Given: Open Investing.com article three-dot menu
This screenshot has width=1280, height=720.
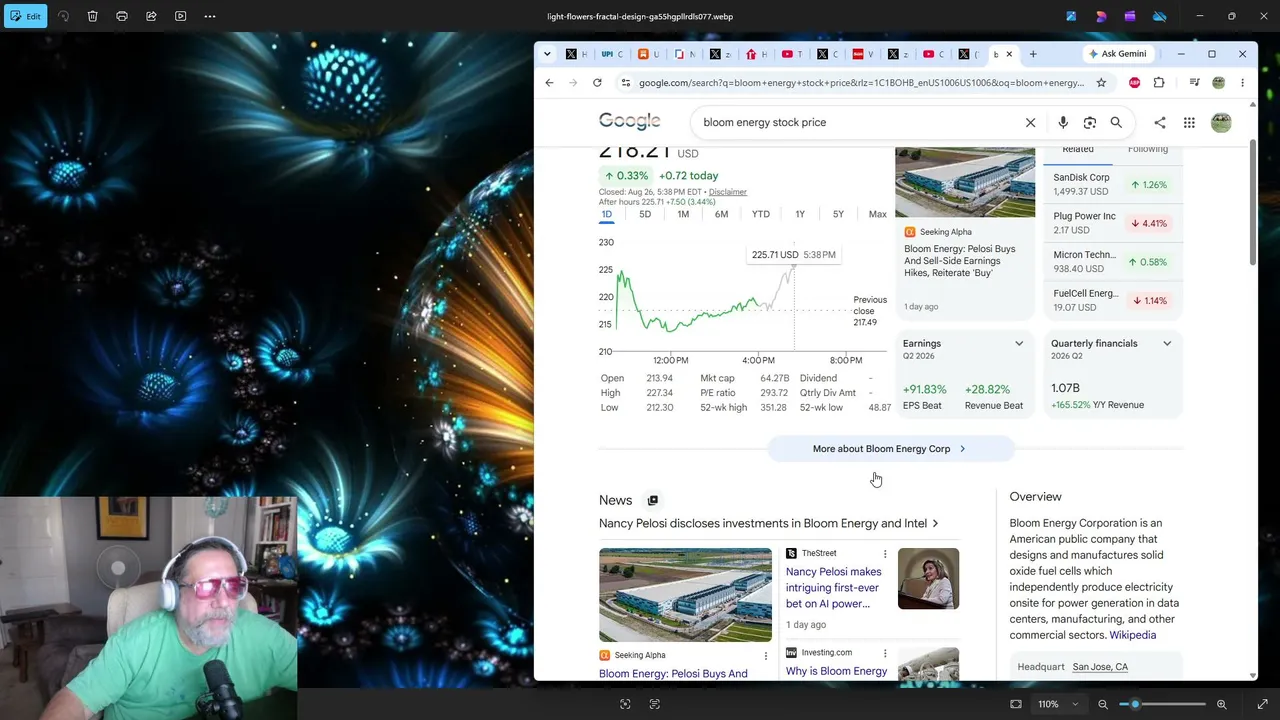Looking at the screenshot, I should pos(885,654).
